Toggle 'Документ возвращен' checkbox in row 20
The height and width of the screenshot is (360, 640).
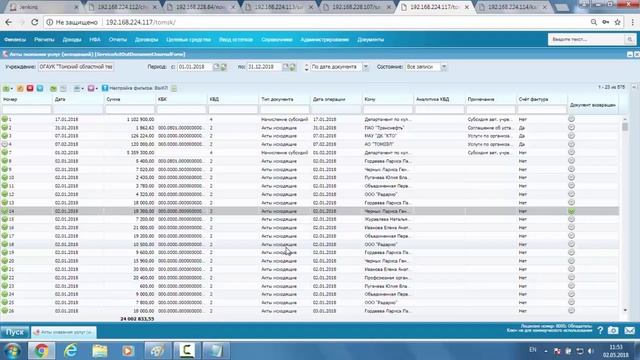(571, 261)
